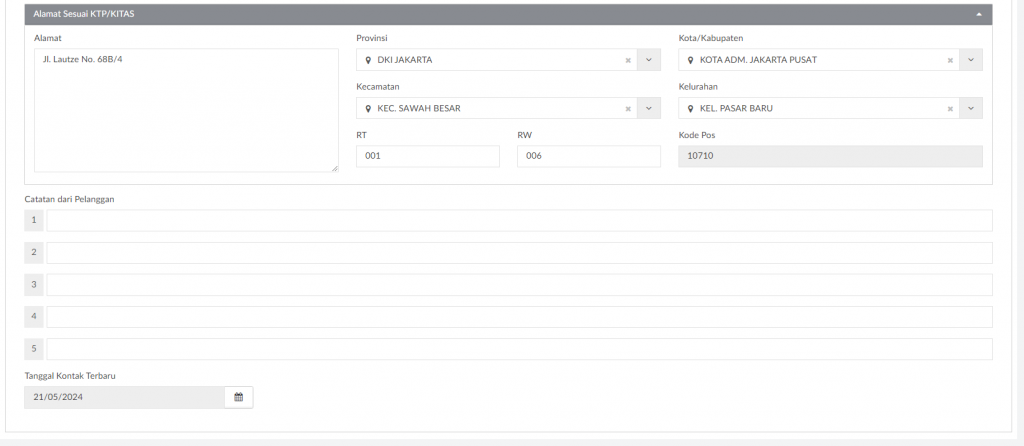Click customer note field number 4
This screenshot has width=1024, height=446.
[519, 317]
